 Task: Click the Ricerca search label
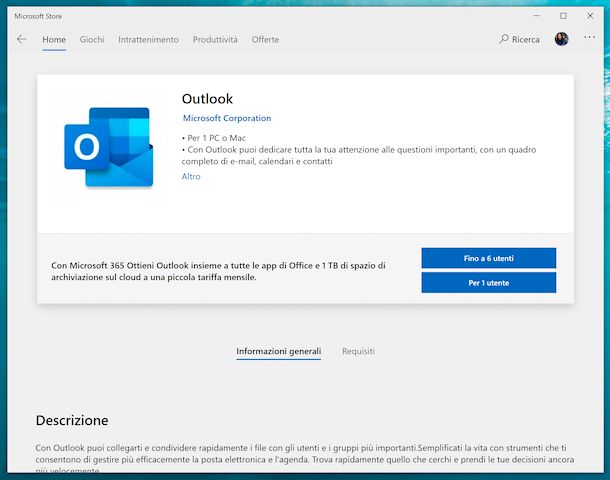[x=526, y=40]
